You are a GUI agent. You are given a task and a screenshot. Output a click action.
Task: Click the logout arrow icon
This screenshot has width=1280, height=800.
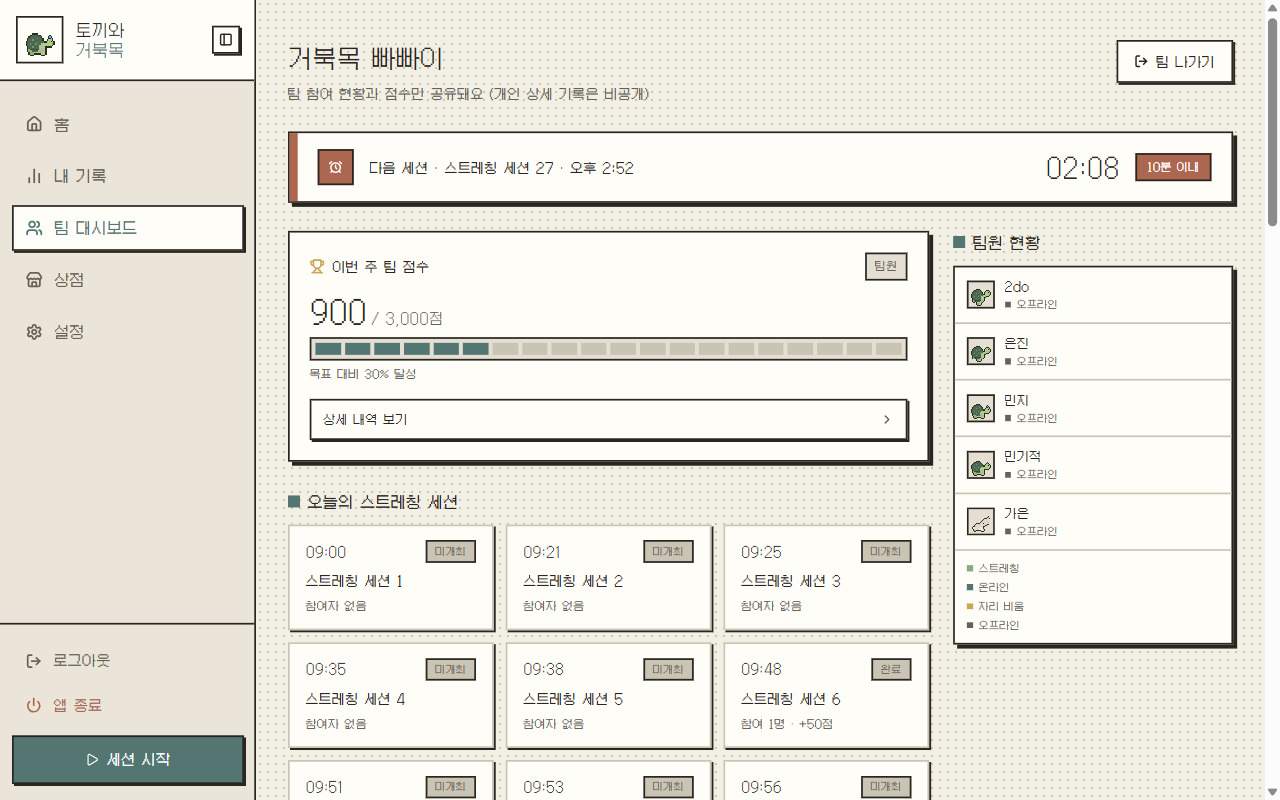(34, 661)
